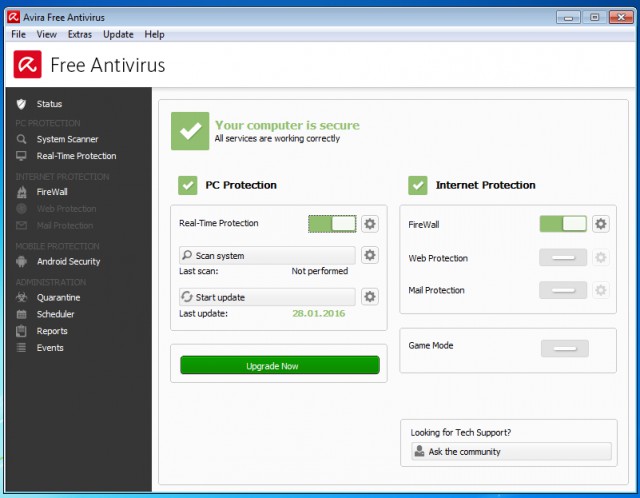Open Events in the sidebar
This screenshot has height=498, width=640.
pos(50,348)
